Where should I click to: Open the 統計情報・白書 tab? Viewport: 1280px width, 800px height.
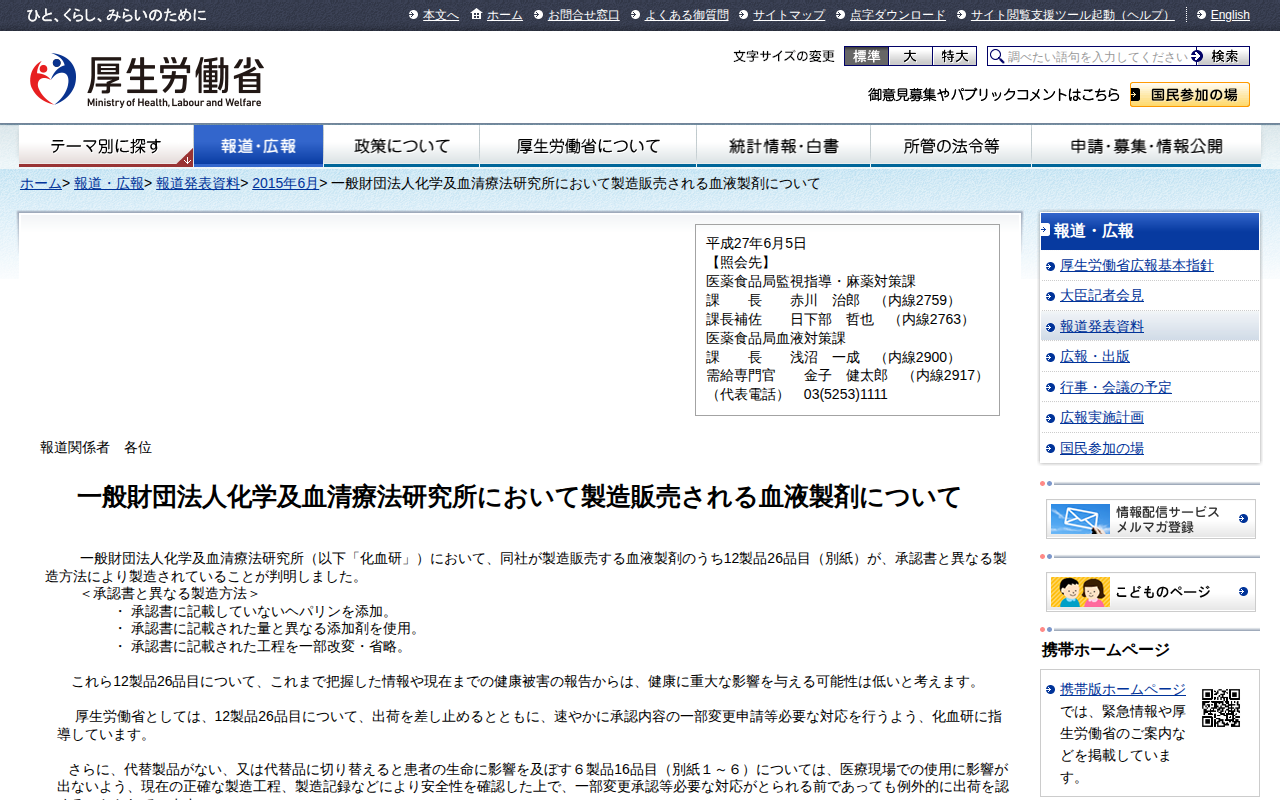[x=784, y=146]
